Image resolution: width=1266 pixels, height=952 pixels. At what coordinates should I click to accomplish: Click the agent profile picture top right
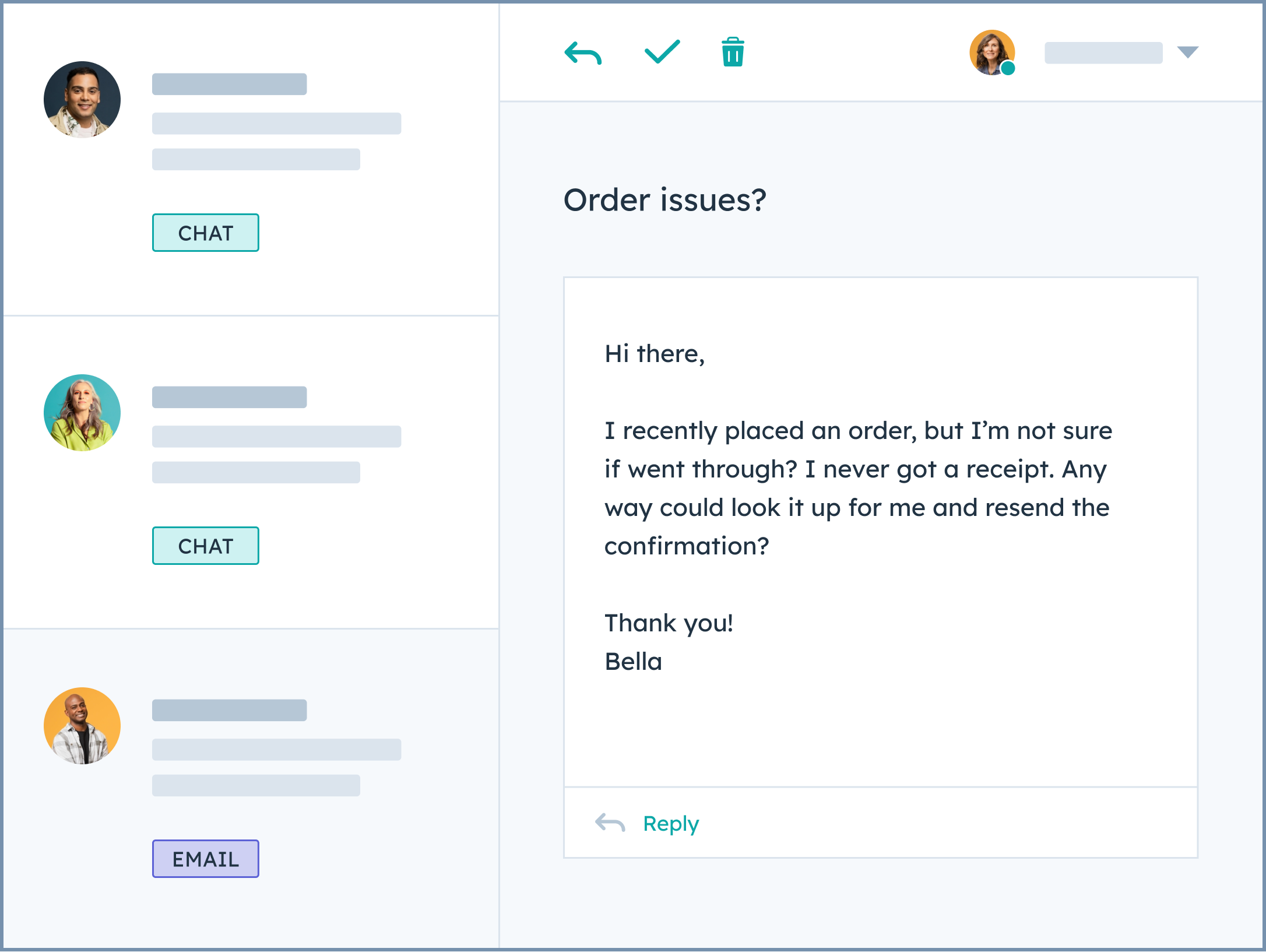[993, 52]
